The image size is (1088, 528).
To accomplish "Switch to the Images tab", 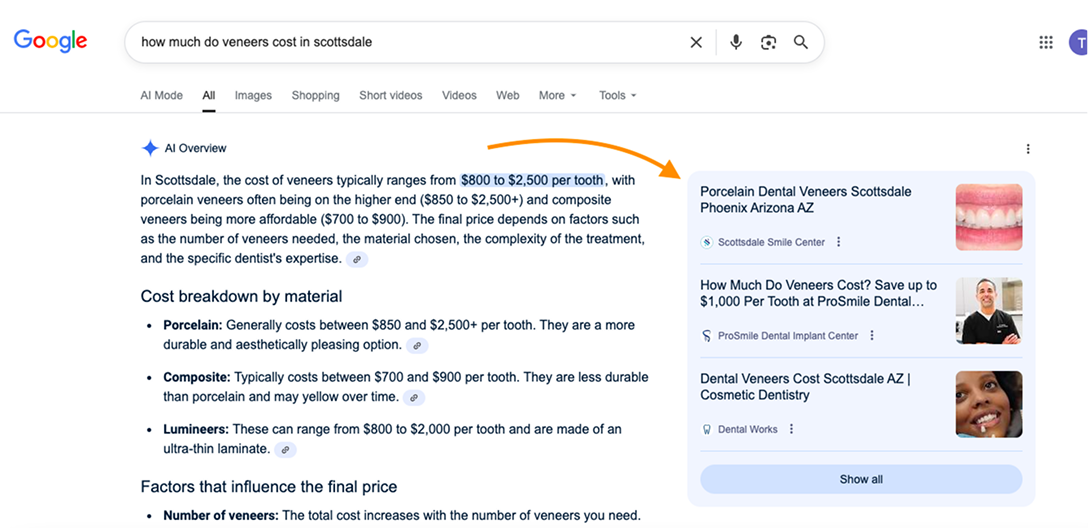I will pos(253,96).
